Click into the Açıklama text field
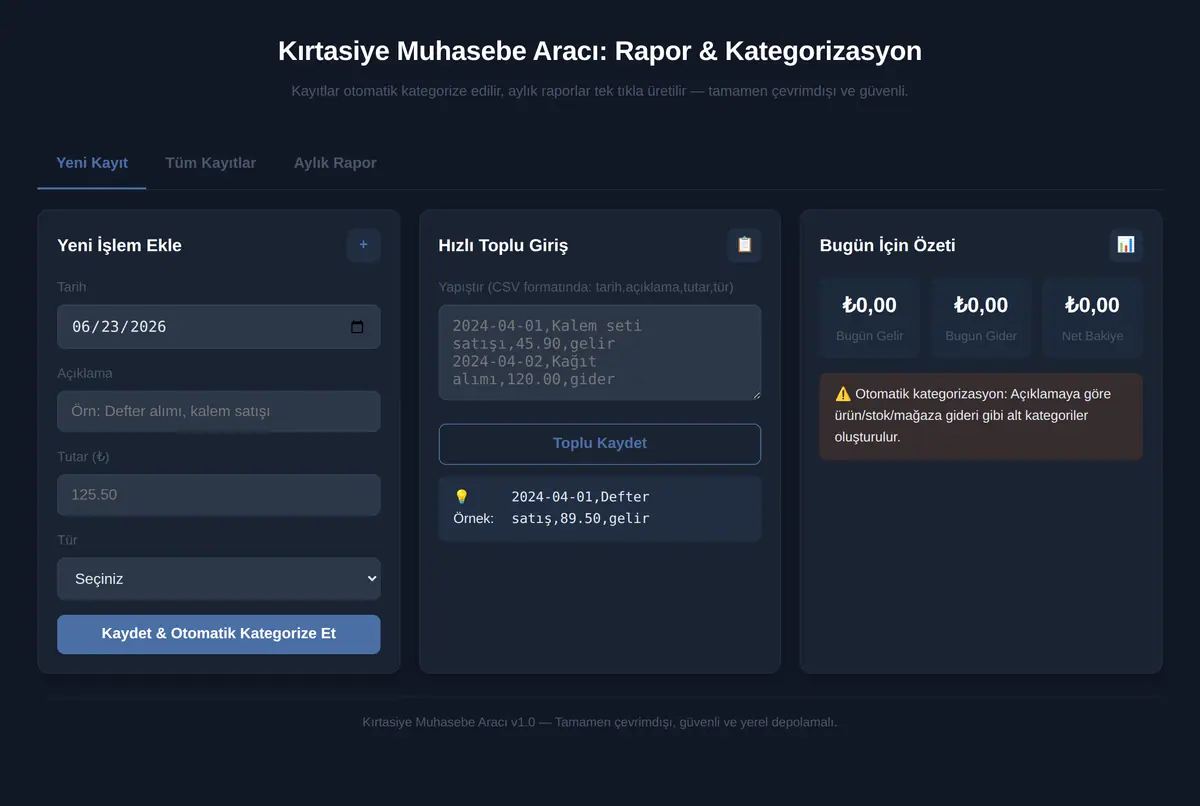Viewport: 1200px width, 806px height. (x=219, y=411)
